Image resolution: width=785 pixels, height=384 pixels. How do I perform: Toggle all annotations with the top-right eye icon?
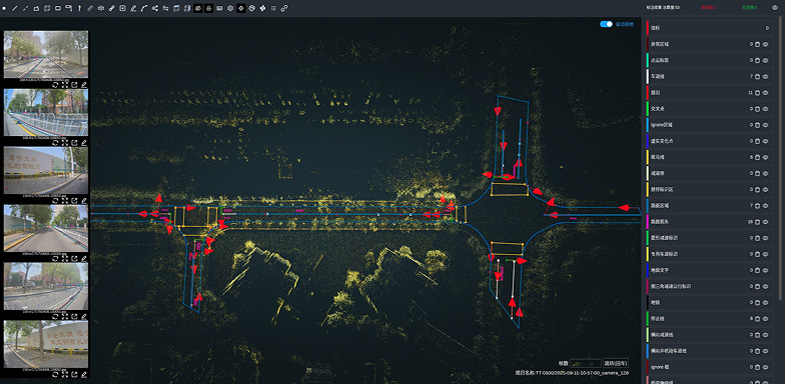(x=774, y=8)
